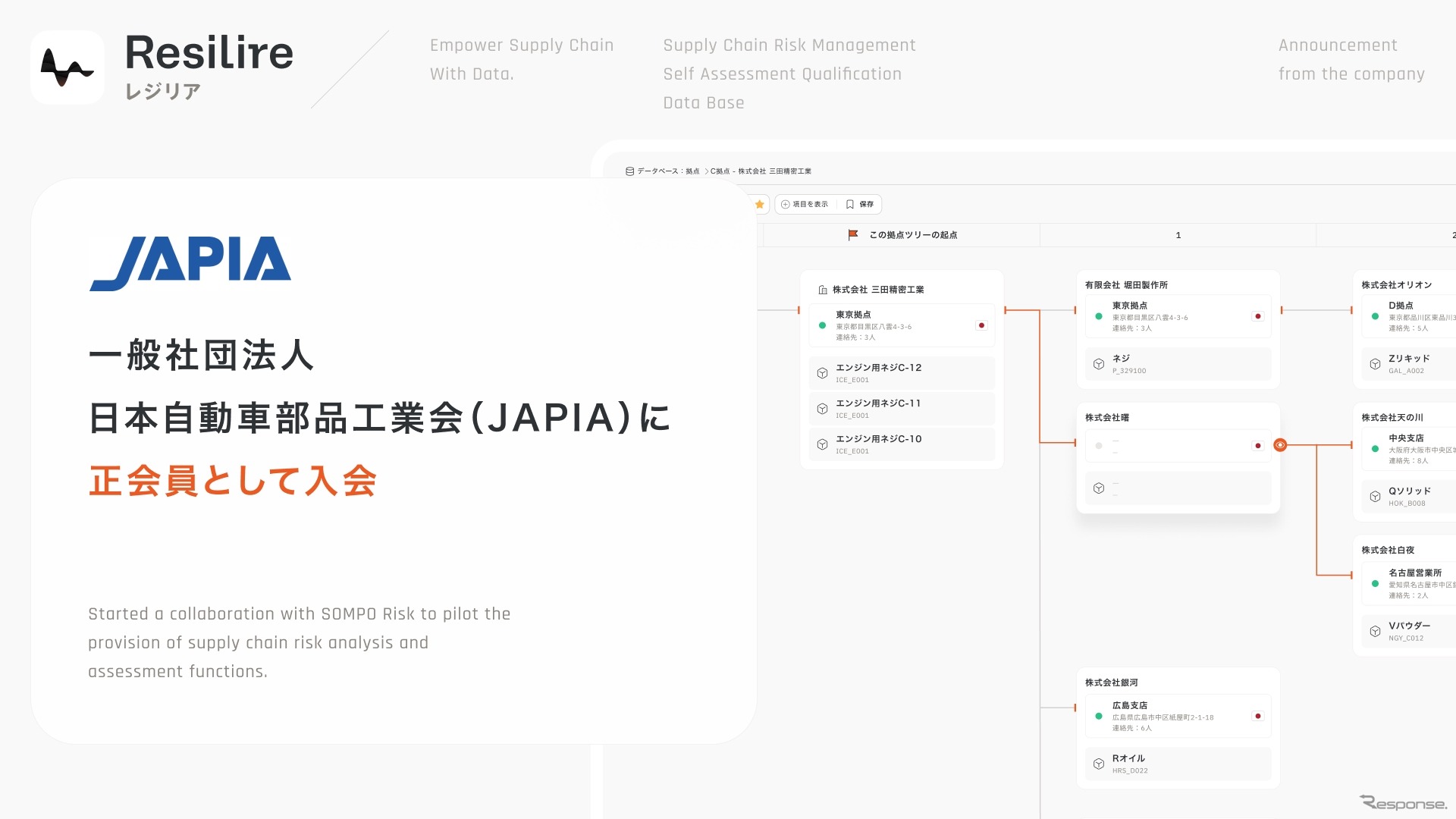1456x819 pixels.
Task: Expand the orange circular node beside 株式会社曙
Action: coord(1280,445)
